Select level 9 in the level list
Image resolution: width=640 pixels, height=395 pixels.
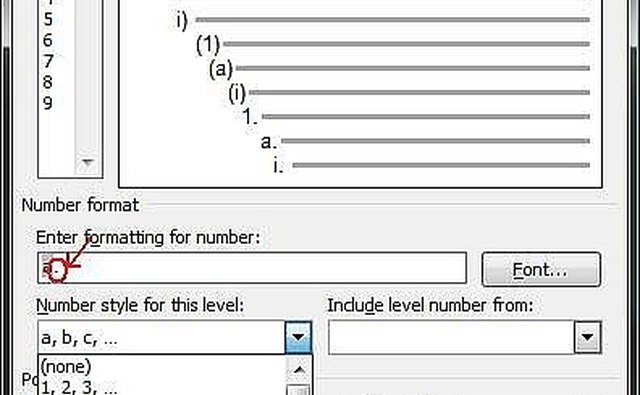click(x=48, y=103)
